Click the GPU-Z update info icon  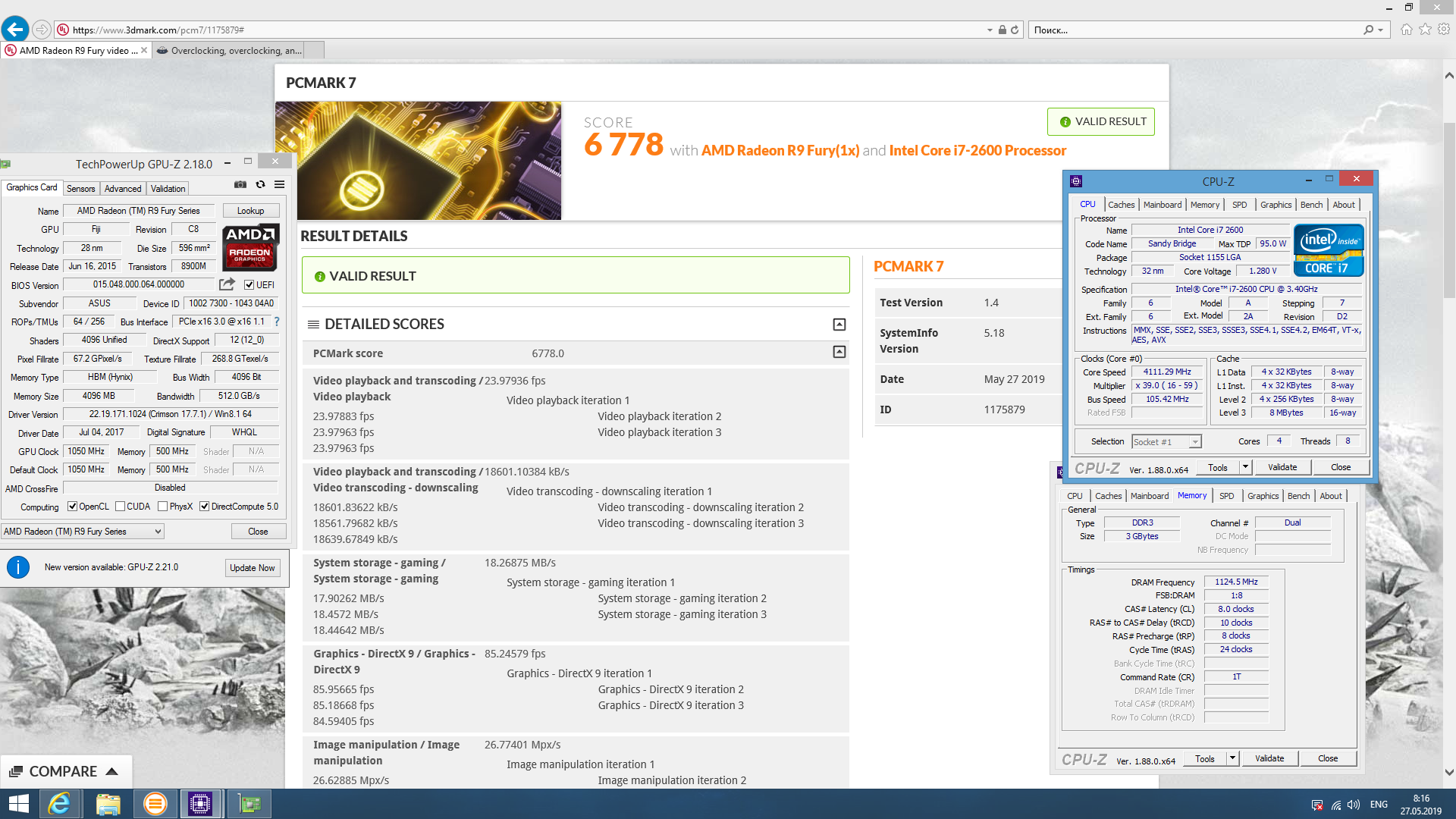pos(18,567)
